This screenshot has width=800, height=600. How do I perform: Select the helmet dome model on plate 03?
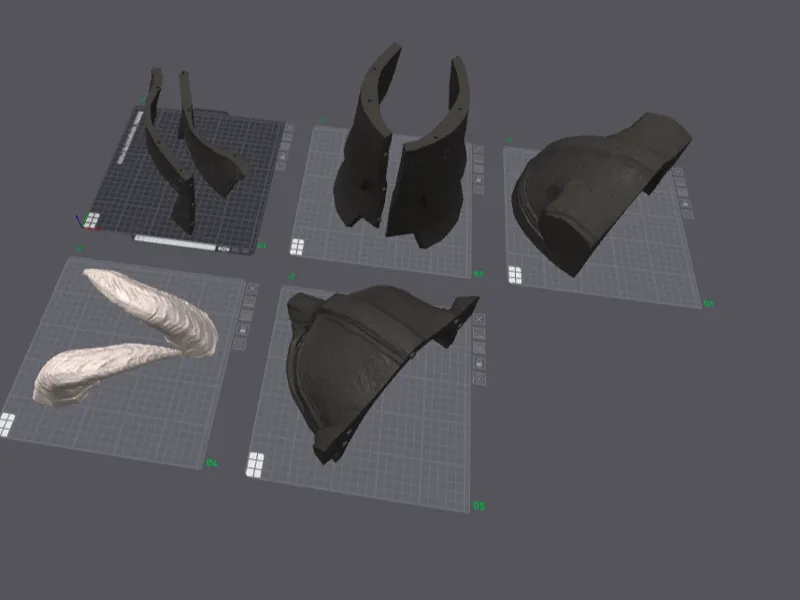(597, 194)
